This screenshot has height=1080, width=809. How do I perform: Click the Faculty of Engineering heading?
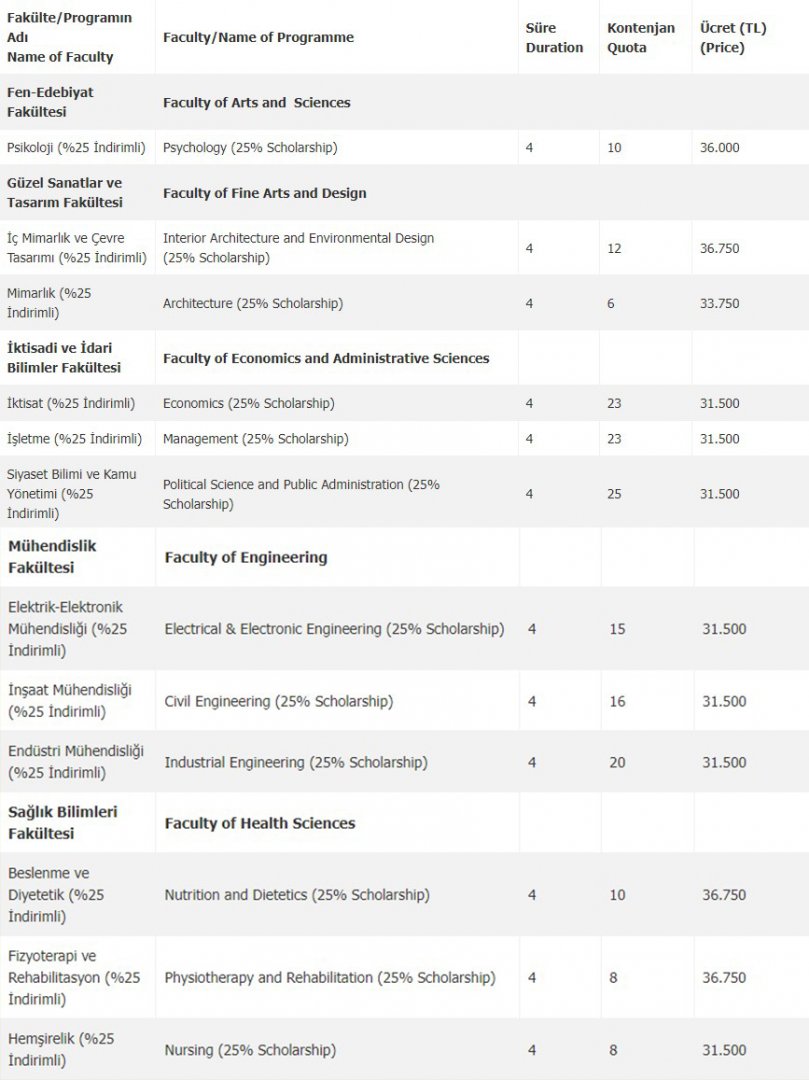(245, 557)
